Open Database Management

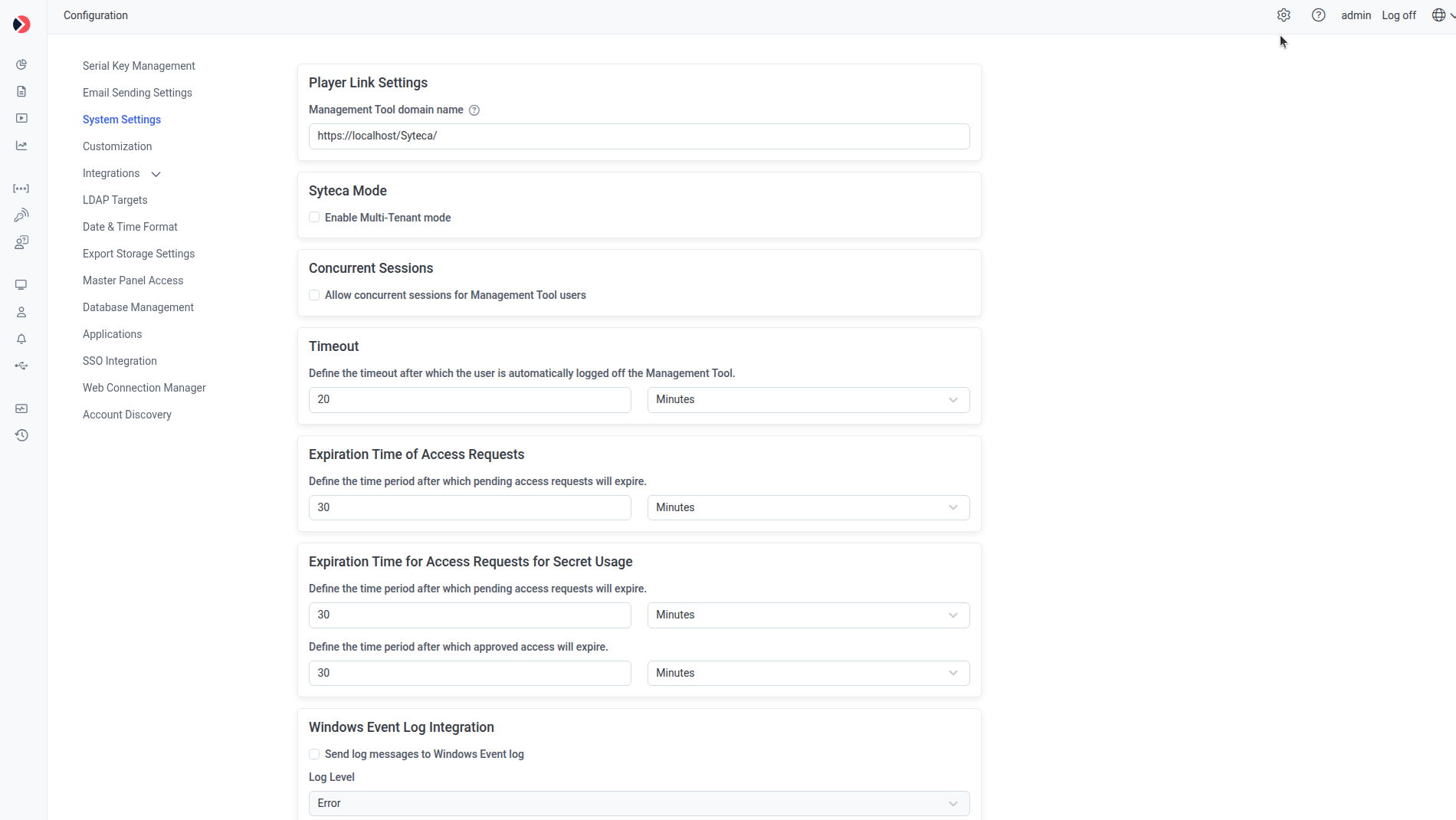click(138, 307)
